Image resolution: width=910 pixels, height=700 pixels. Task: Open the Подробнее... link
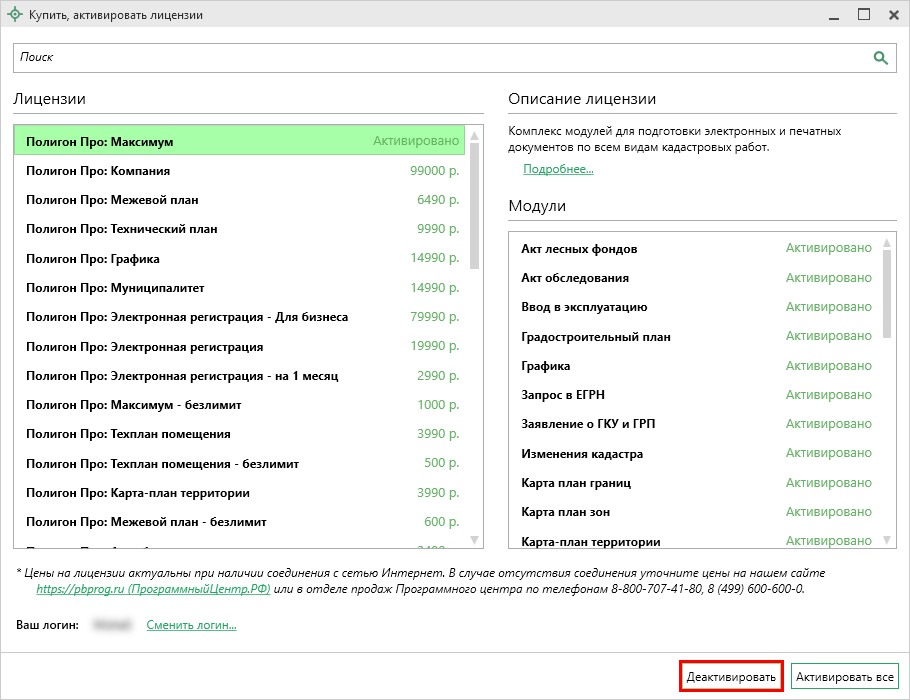(x=558, y=169)
